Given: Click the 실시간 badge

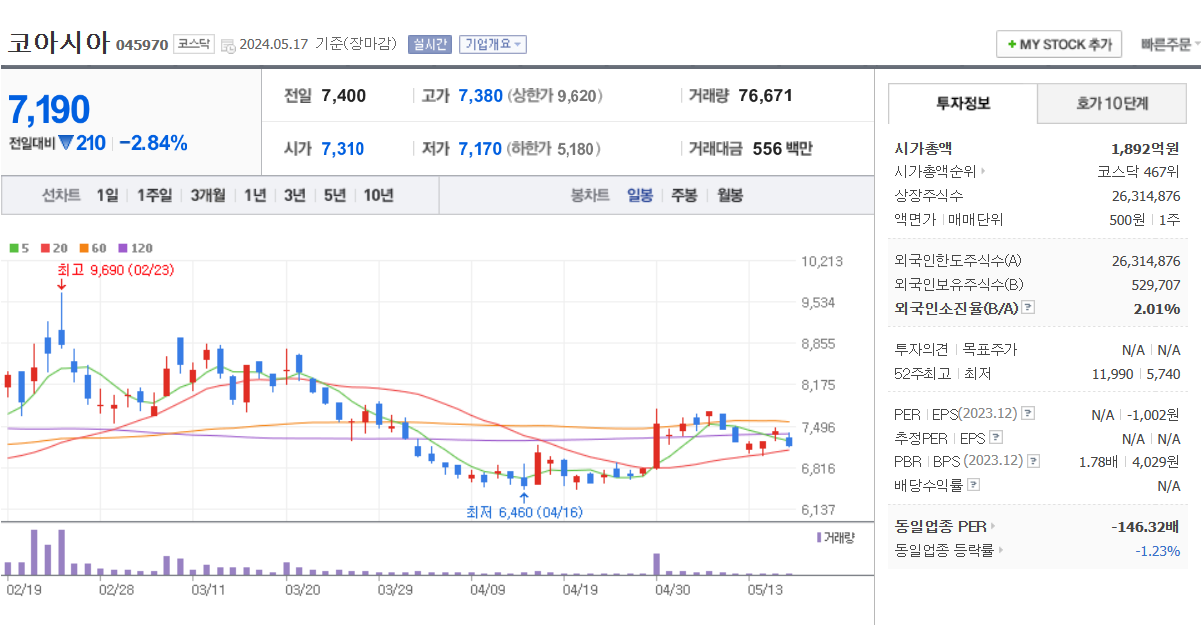Looking at the screenshot, I should click(x=430, y=44).
